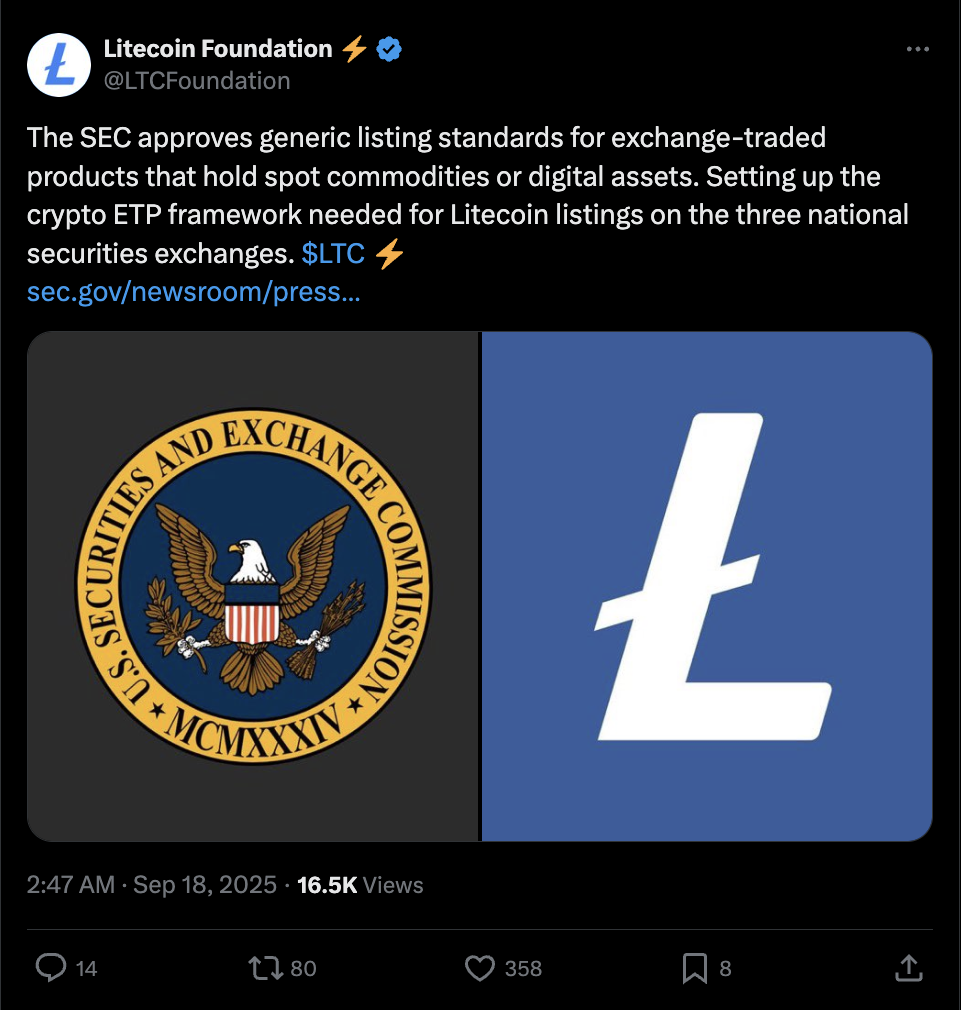Viewport: 961px width, 1010px height.
Task: Click the 16.5K Views count
Action: (x=360, y=884)
